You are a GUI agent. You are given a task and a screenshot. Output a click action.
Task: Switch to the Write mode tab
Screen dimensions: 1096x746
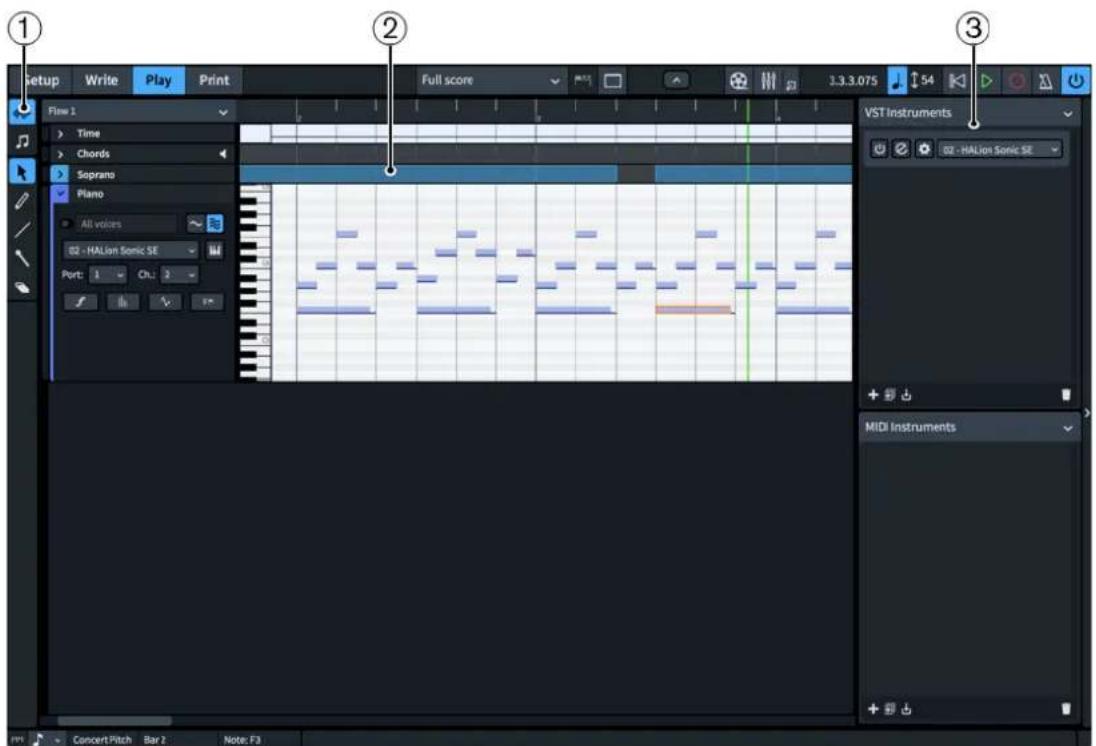point(101,80)
